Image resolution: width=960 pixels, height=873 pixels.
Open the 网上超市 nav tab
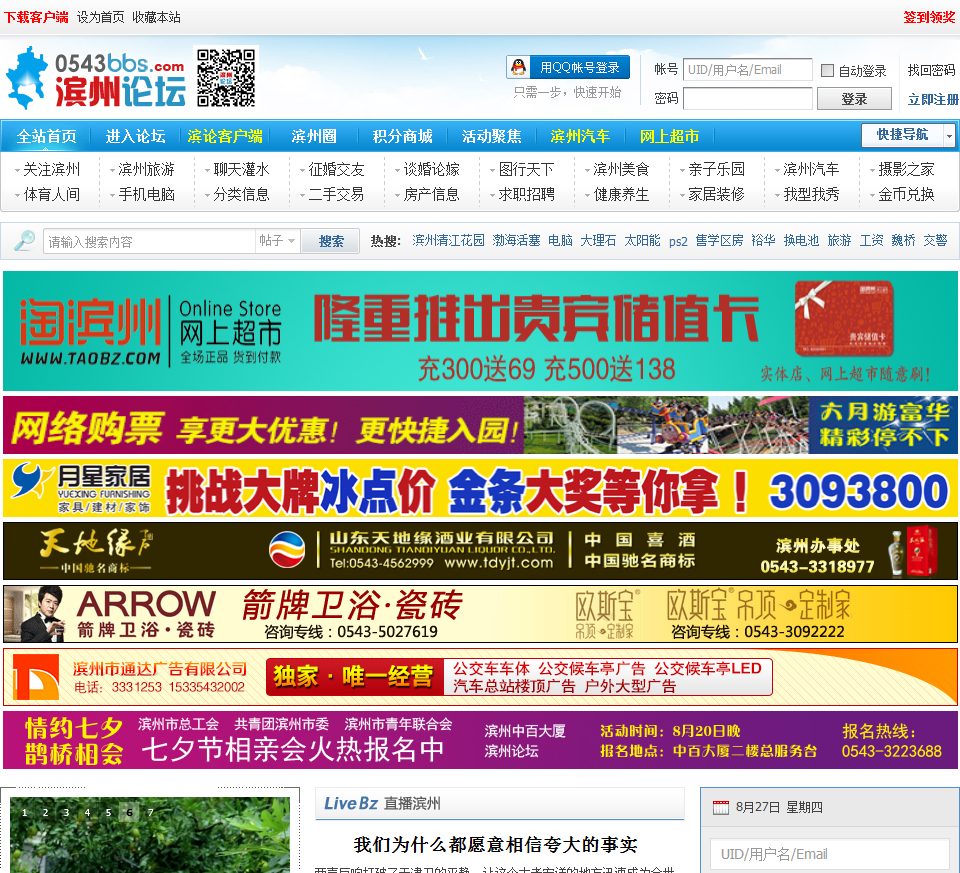click(x=669, y=136)
